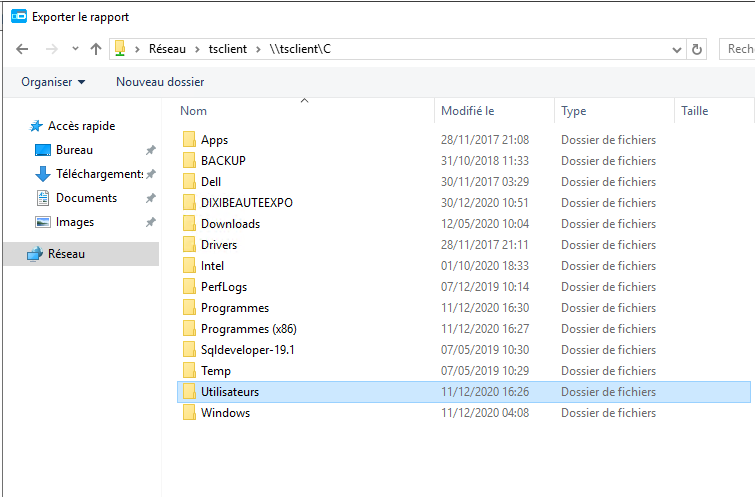
Task: Select Accès rapide in navigation pane
Action: (81, 126)
